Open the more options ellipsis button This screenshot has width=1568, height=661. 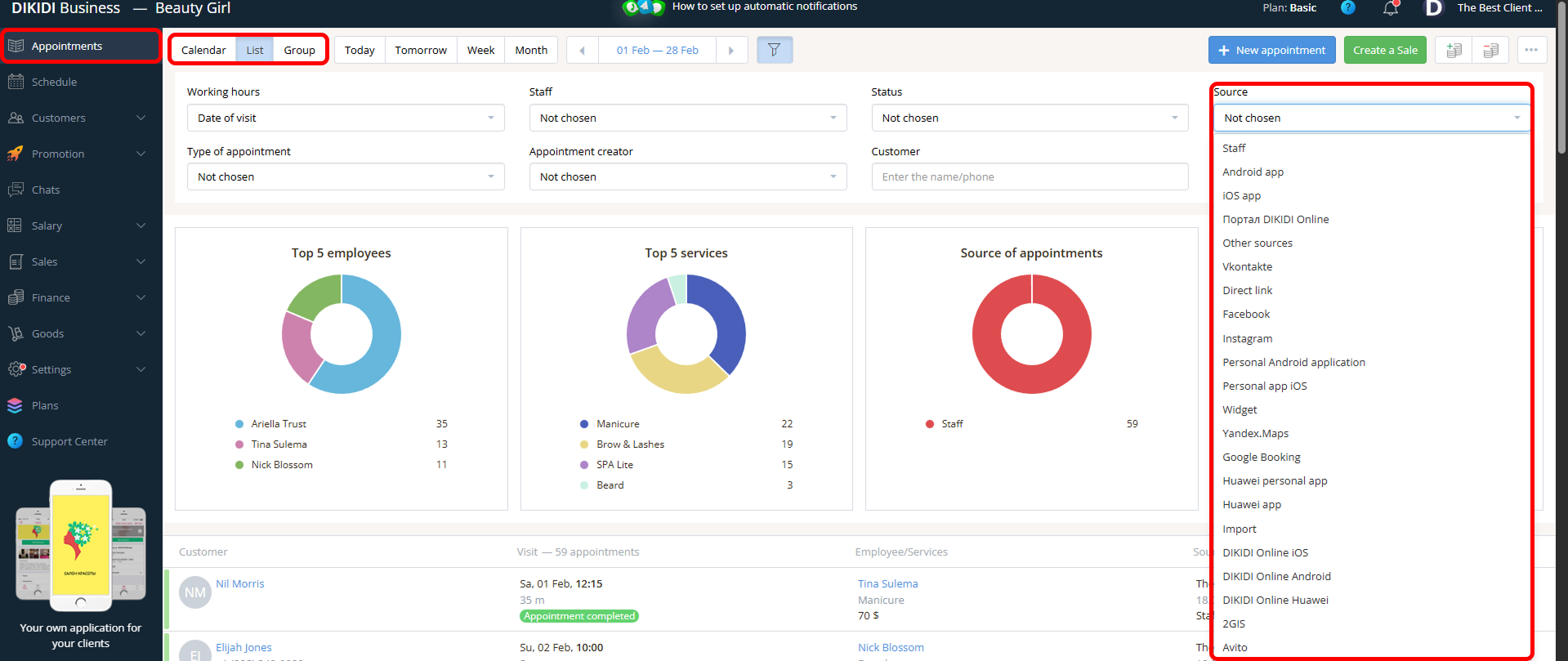click(1531, 50)
